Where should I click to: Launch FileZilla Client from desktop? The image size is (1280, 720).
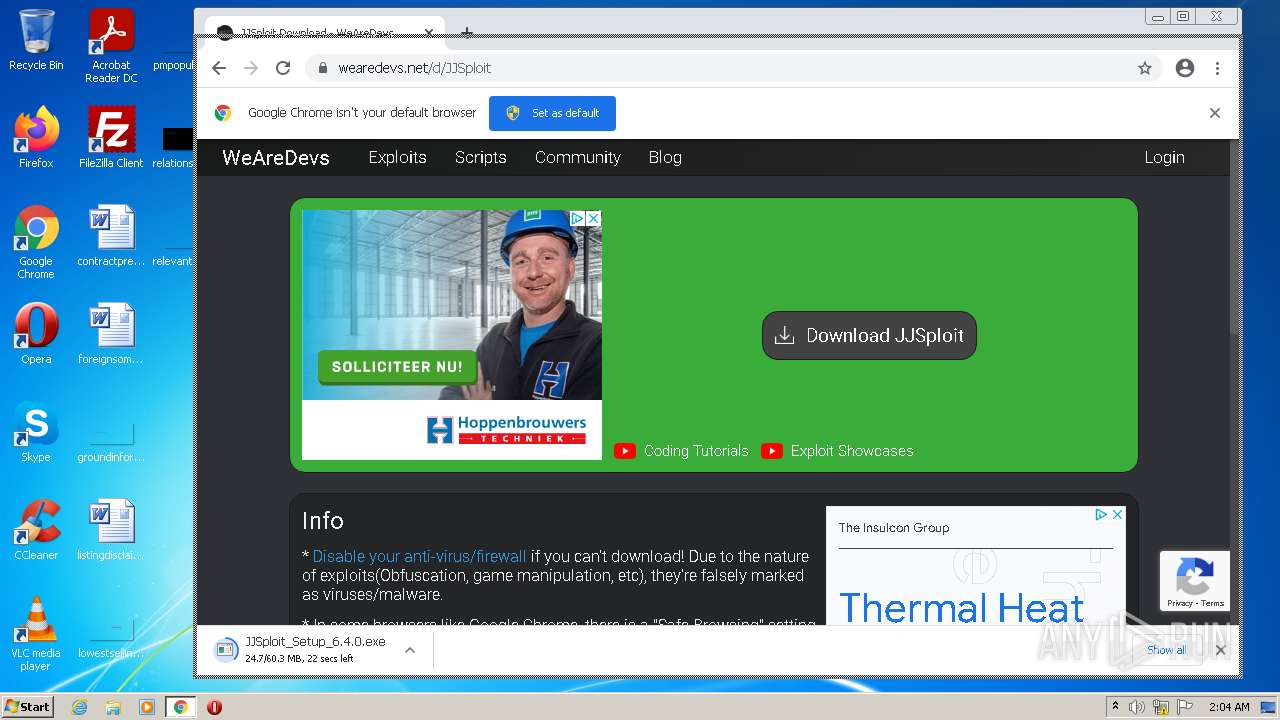[x=111, y=137]
